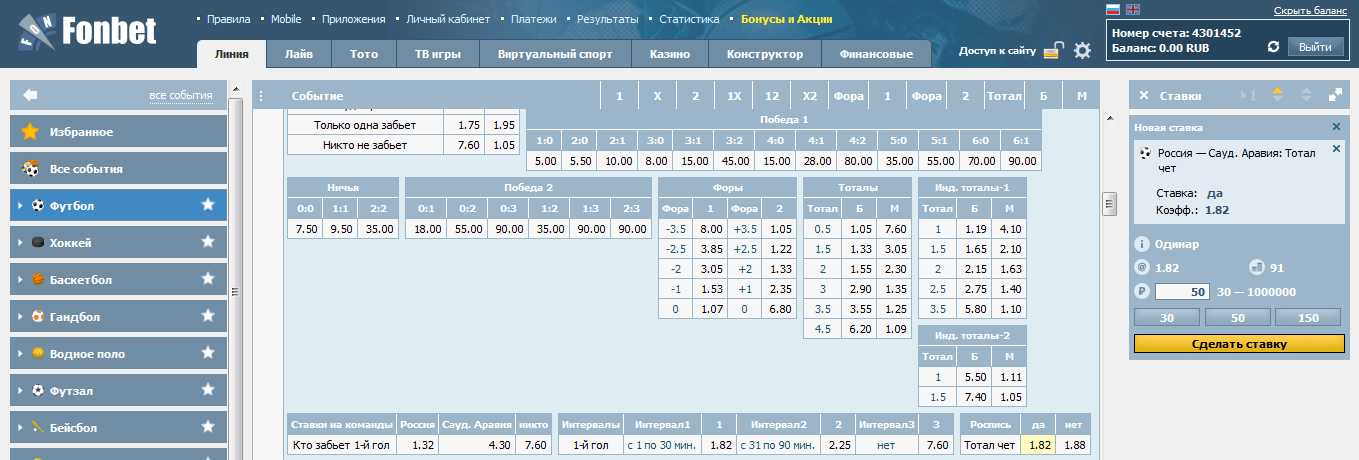Select score 0:0 draw odds 7.50
This screenshot has width=1359, height=460.
pos(304,229)
